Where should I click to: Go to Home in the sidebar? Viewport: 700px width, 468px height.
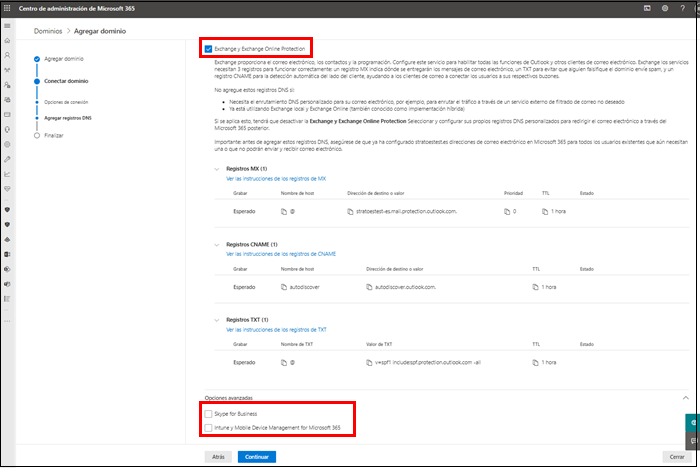[7, 41]
